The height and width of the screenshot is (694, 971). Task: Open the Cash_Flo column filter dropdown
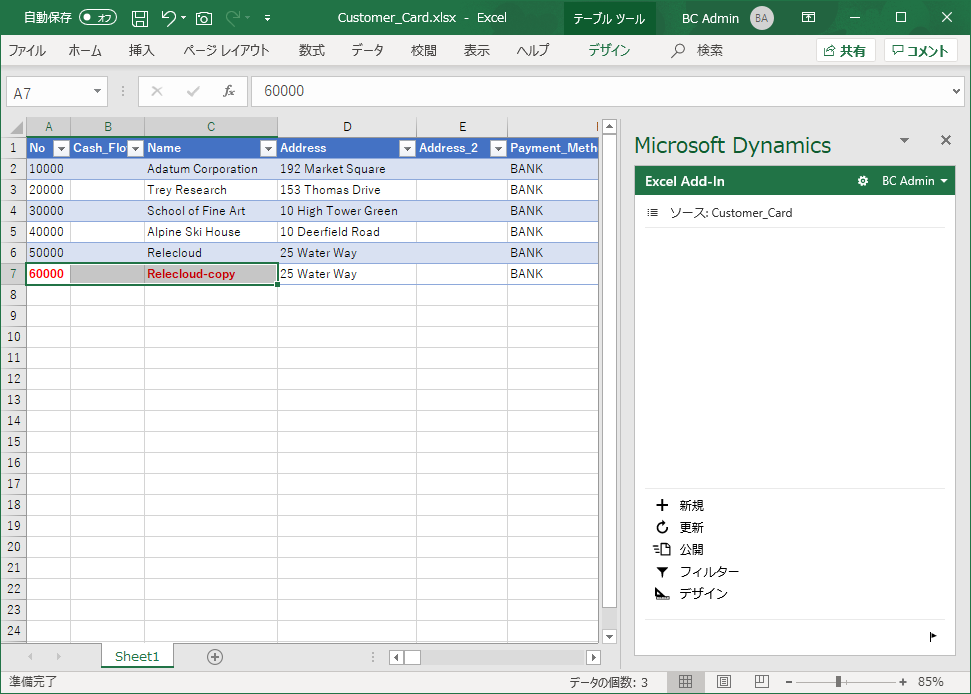tap(135, 149)
